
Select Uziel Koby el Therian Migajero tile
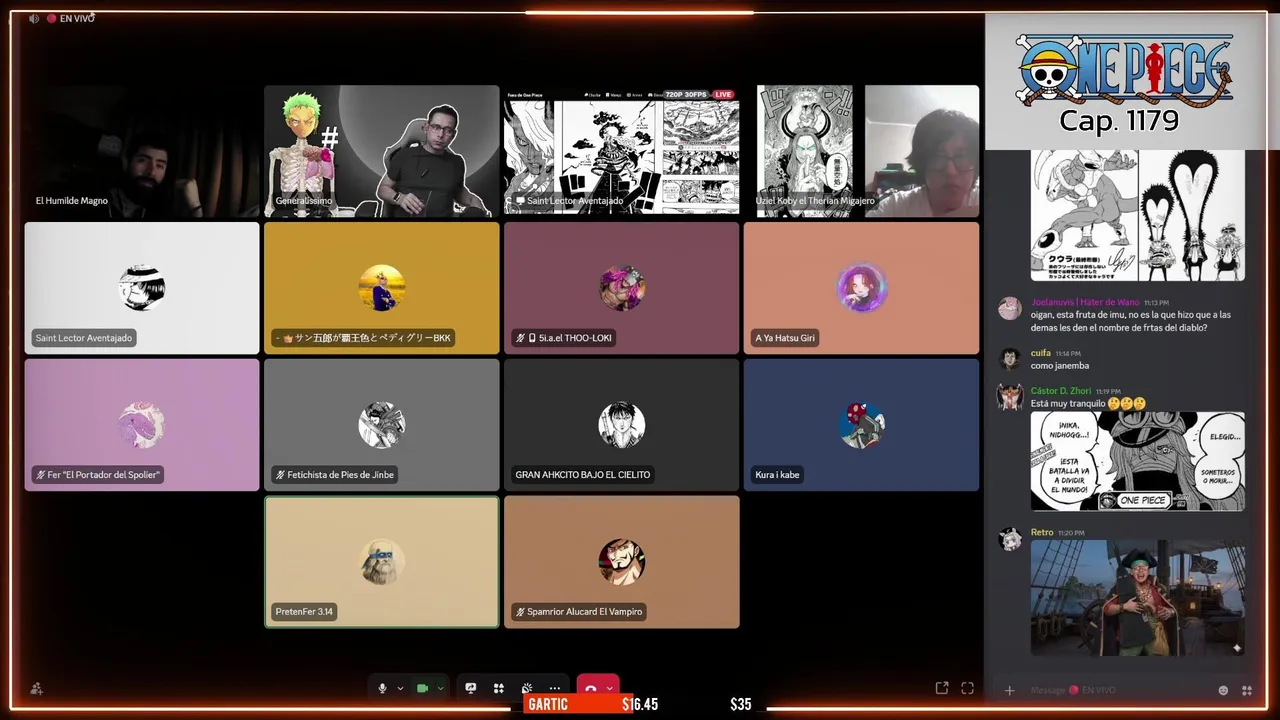tap(862, 151)
